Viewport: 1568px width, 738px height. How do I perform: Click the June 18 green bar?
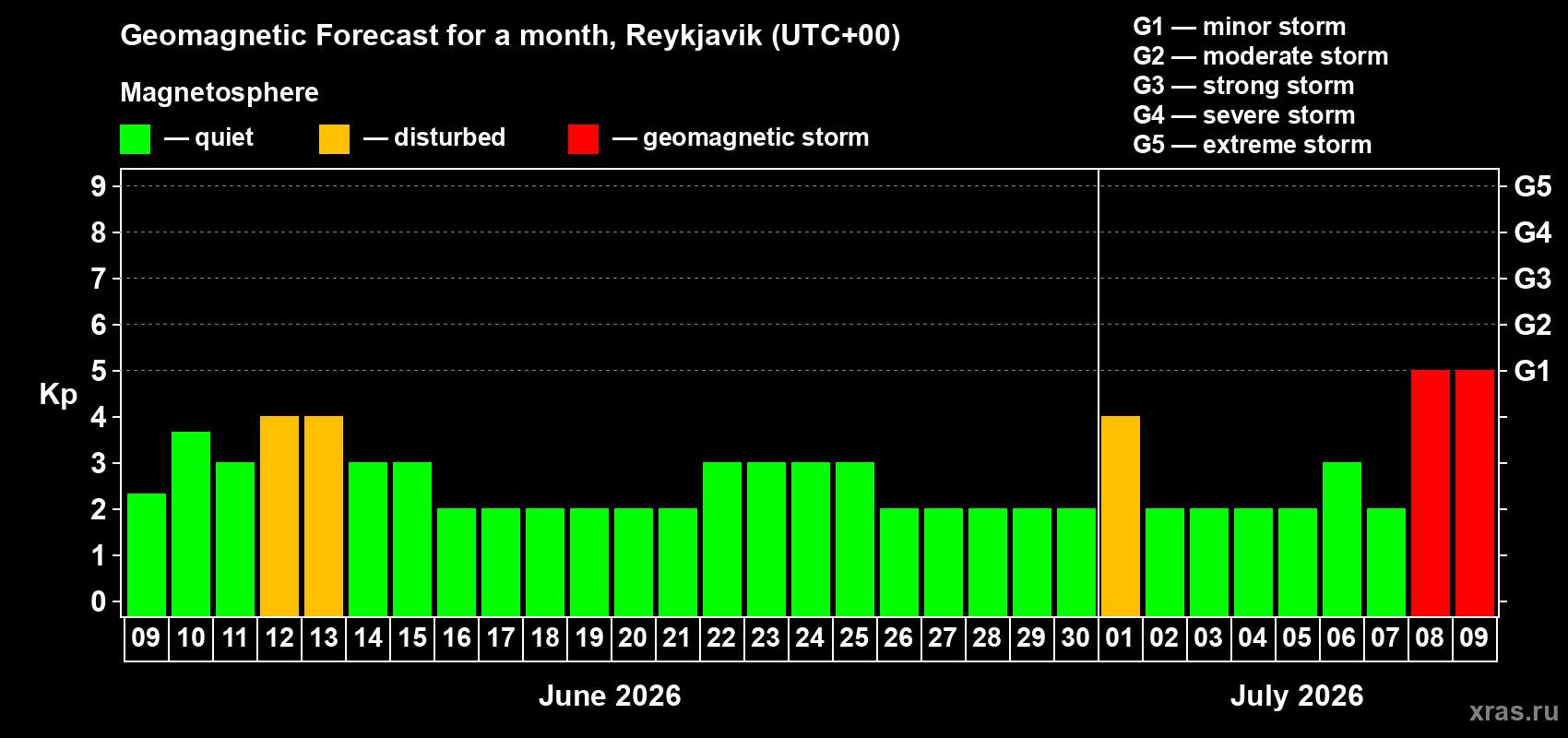pyautogui.click(x=545, y=562)
